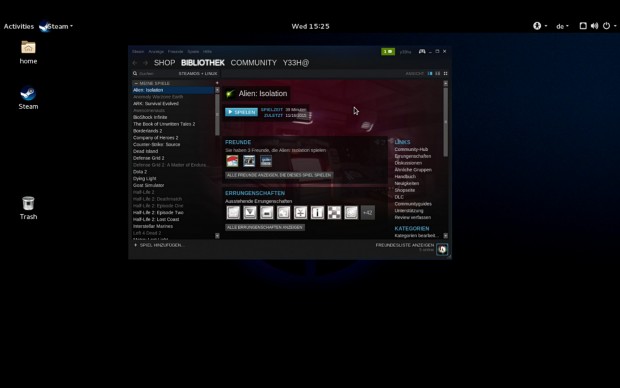This screenshot has height=388, width=620.
Task: Open the Hilfe menu
Action: click(x=207, y=51)
